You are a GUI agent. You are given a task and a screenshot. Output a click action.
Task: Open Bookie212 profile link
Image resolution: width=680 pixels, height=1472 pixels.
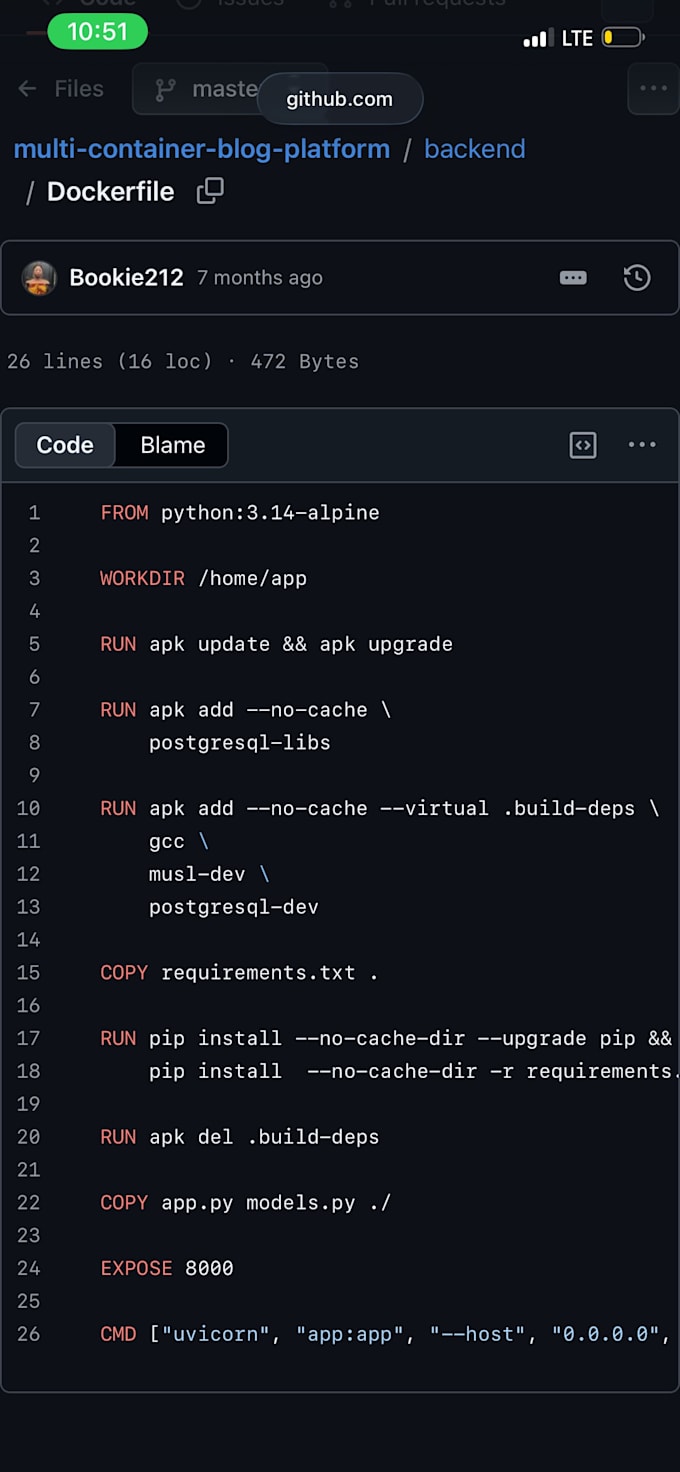(x=126, y=278)
